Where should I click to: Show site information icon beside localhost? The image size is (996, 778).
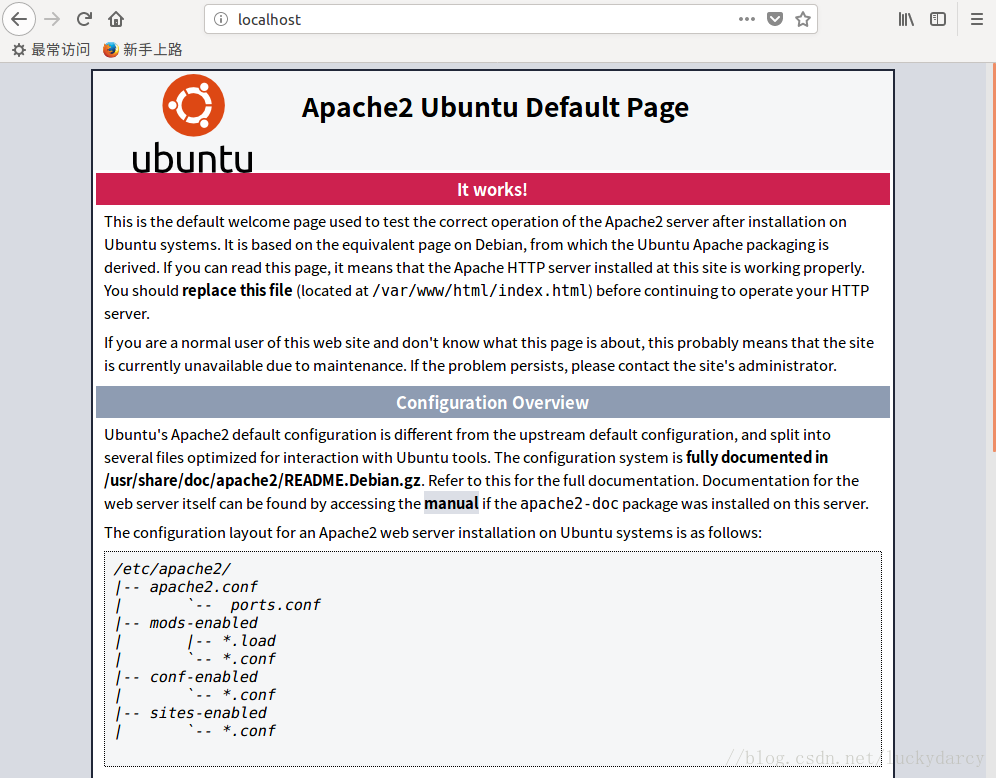[x=221, y=19]
